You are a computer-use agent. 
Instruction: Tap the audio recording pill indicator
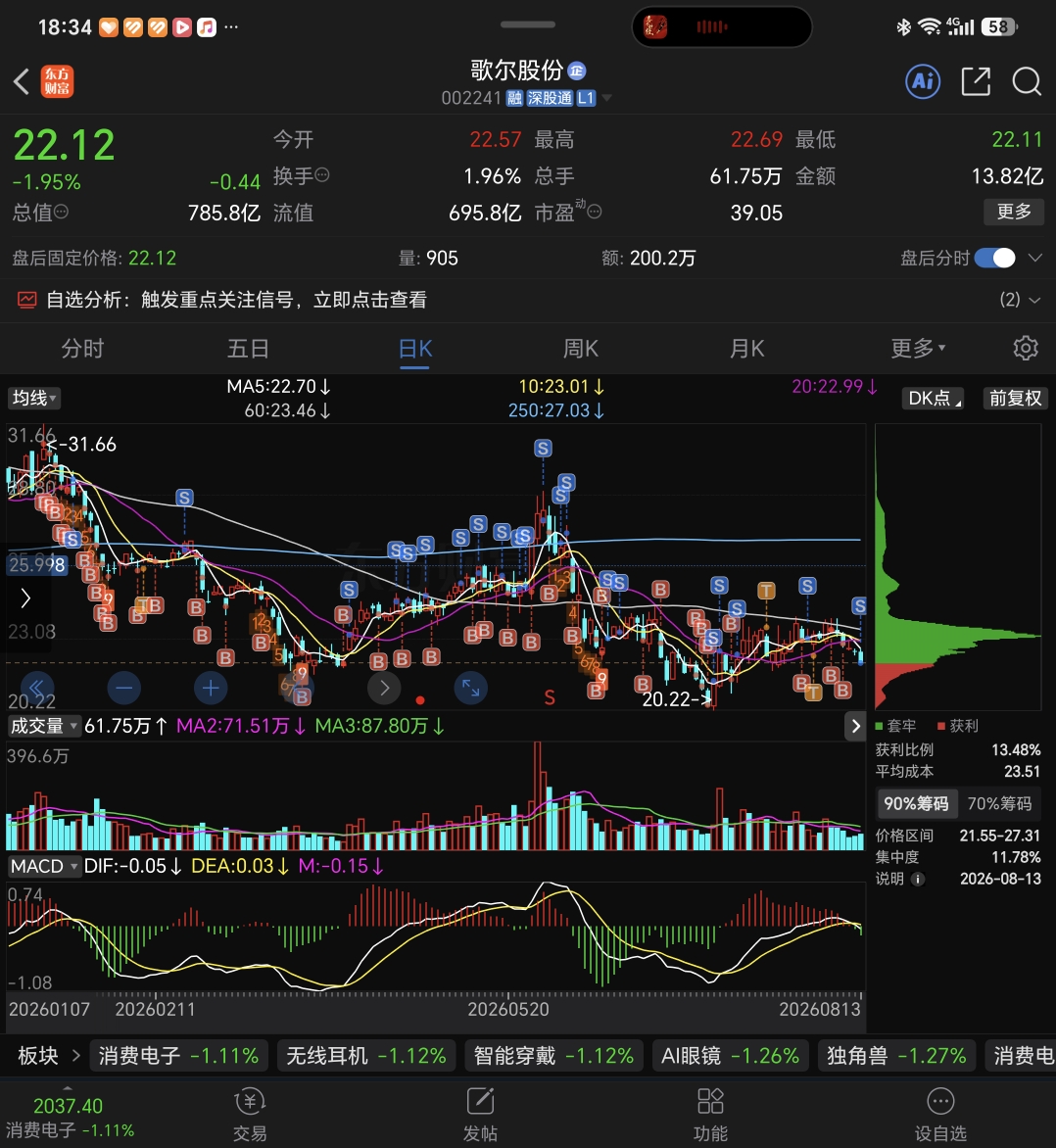click(x=721, y=27)
